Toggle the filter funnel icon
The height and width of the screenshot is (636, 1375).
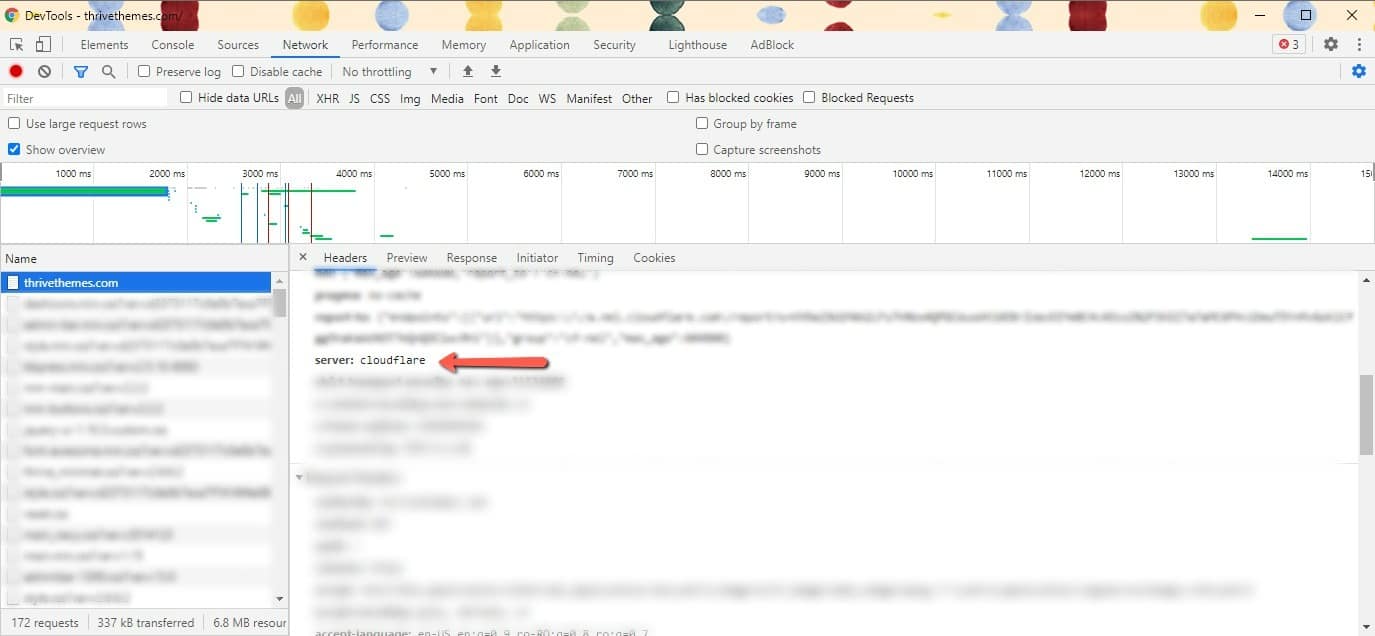80,72
